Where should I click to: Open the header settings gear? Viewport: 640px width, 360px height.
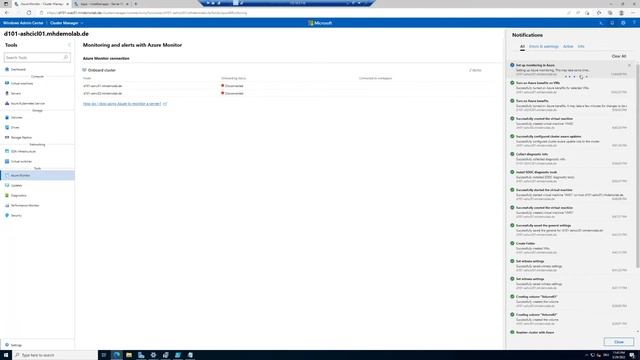click(623, 23)
